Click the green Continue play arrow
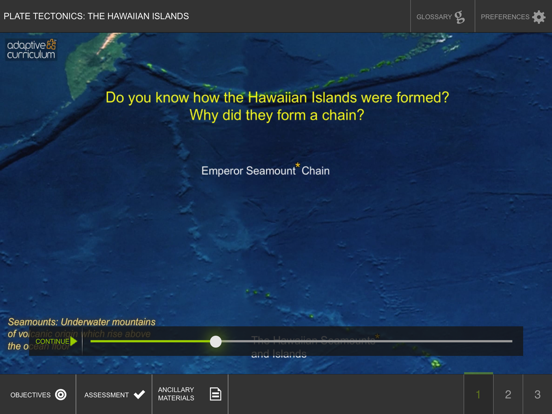This screenshot has width=552, height=414. tap(74, 341)
